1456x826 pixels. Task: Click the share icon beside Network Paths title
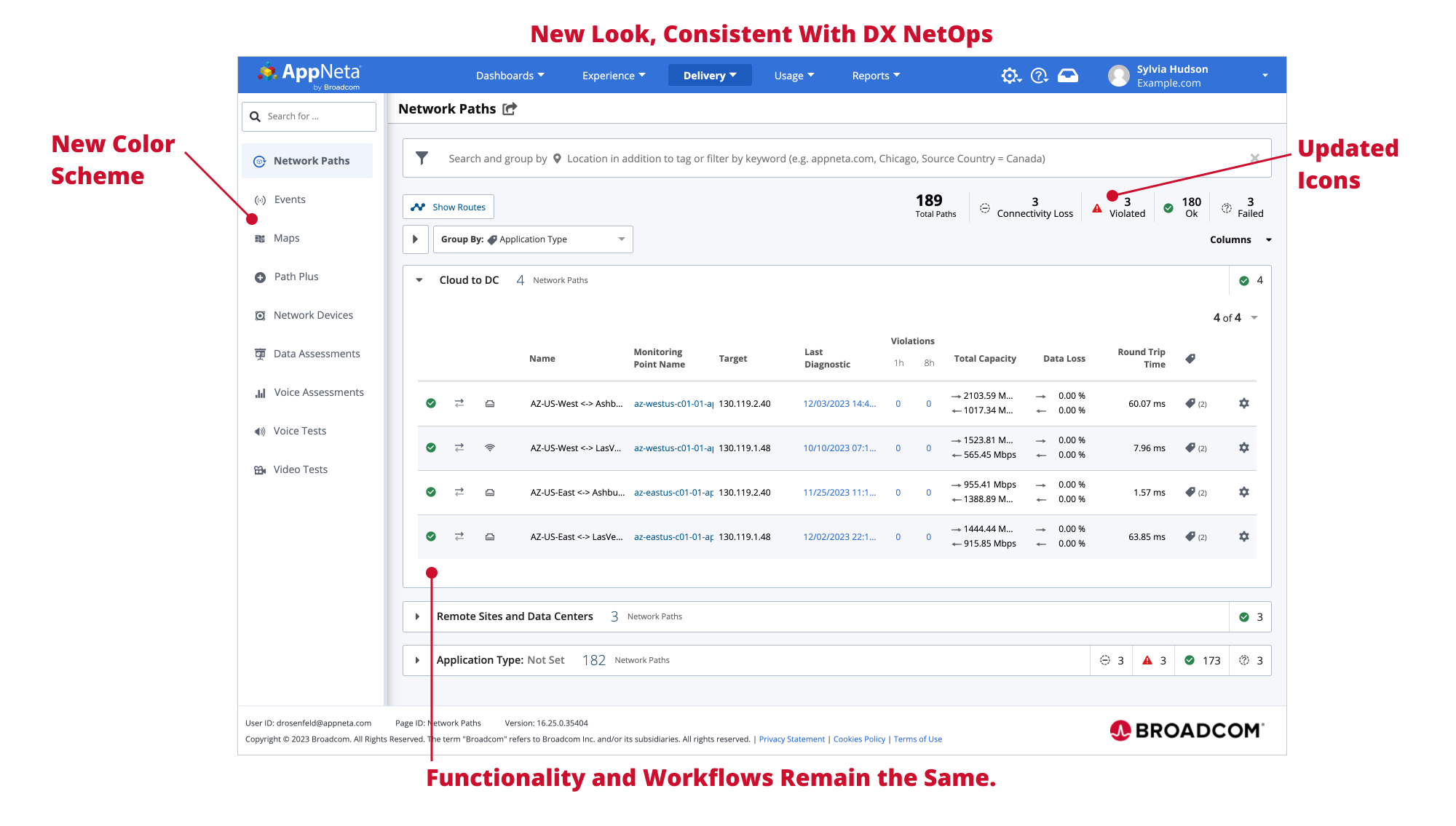pyautogui.click(x=510, y=109)
